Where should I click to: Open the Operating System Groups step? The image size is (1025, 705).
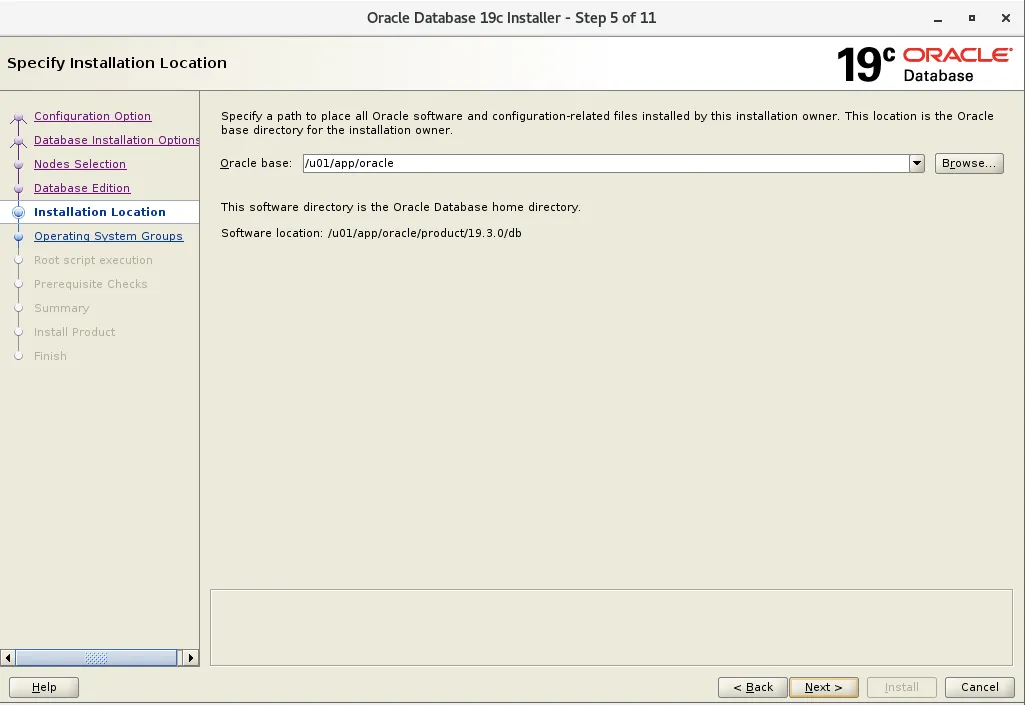click(x=109, y=236)
